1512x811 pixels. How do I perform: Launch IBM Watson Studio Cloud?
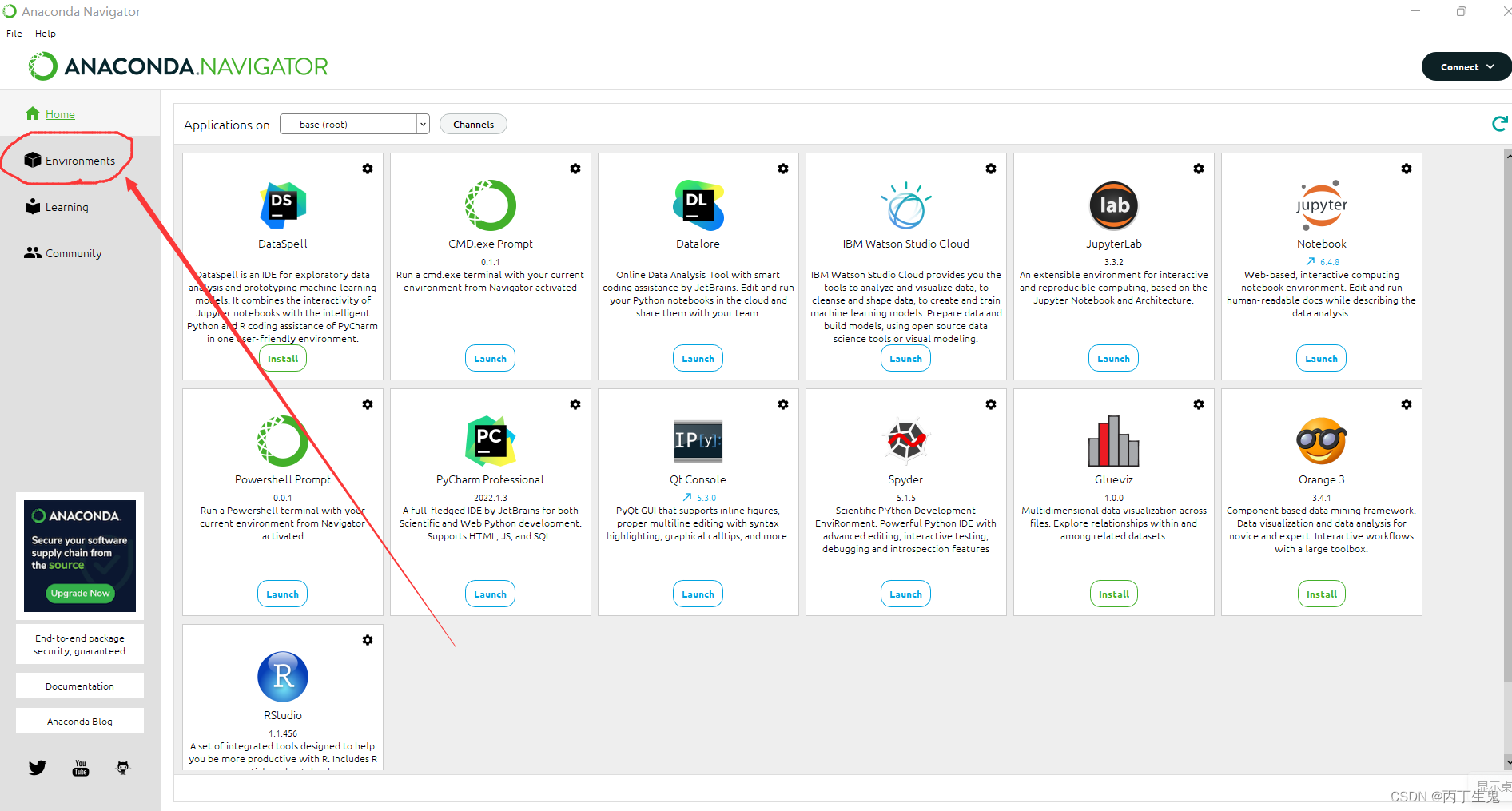pyautogui.click(x=906, y=359)
